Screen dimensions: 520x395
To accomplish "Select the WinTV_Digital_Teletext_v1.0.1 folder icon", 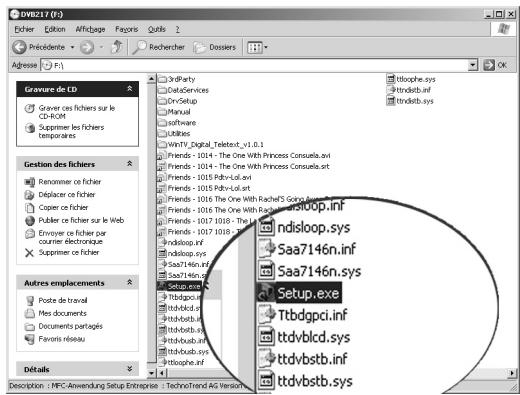I will (x=162, y=144).
